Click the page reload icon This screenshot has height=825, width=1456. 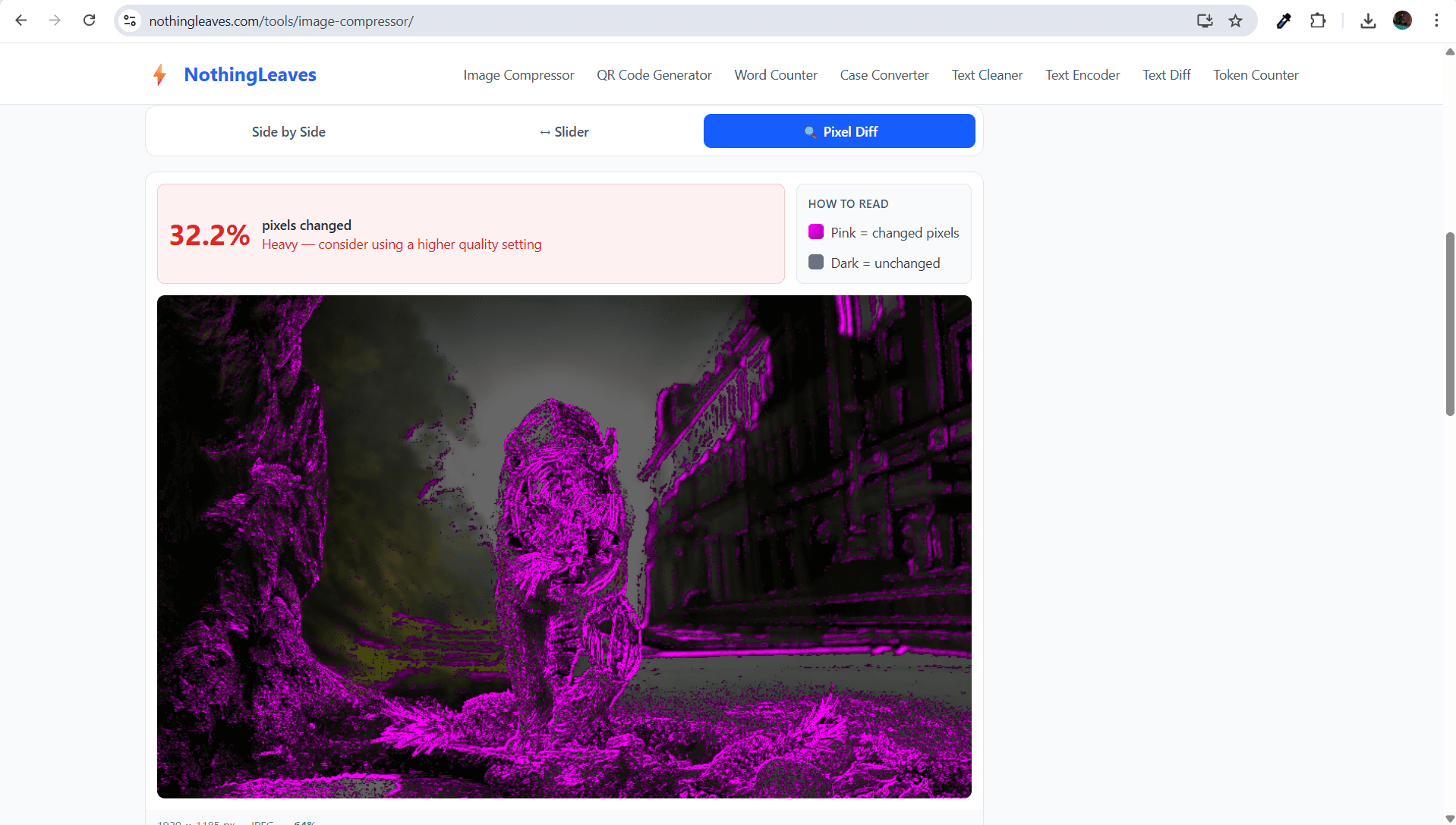(x=89, y=20)
